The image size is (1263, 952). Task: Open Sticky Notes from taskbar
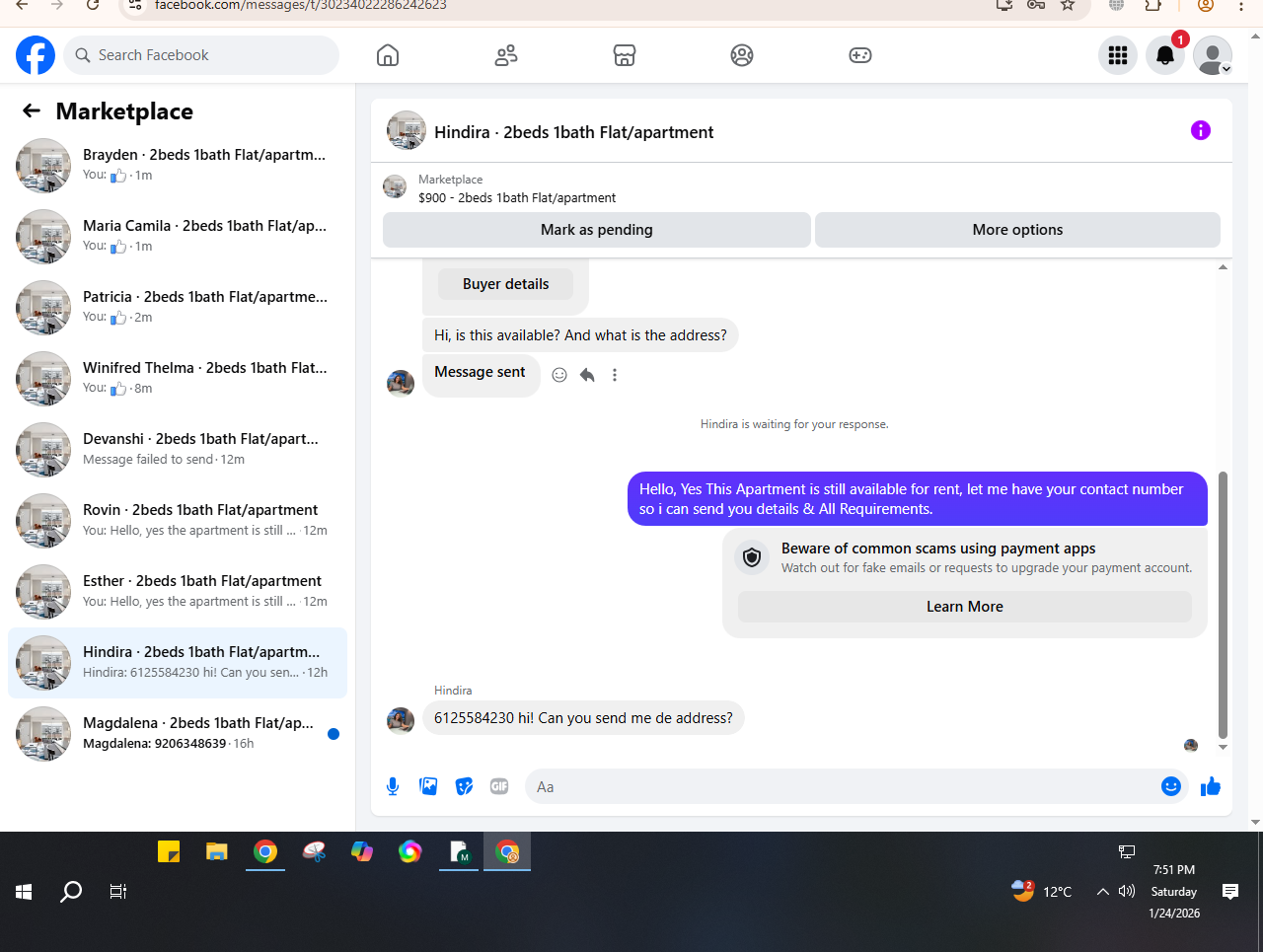coord(169,851)
